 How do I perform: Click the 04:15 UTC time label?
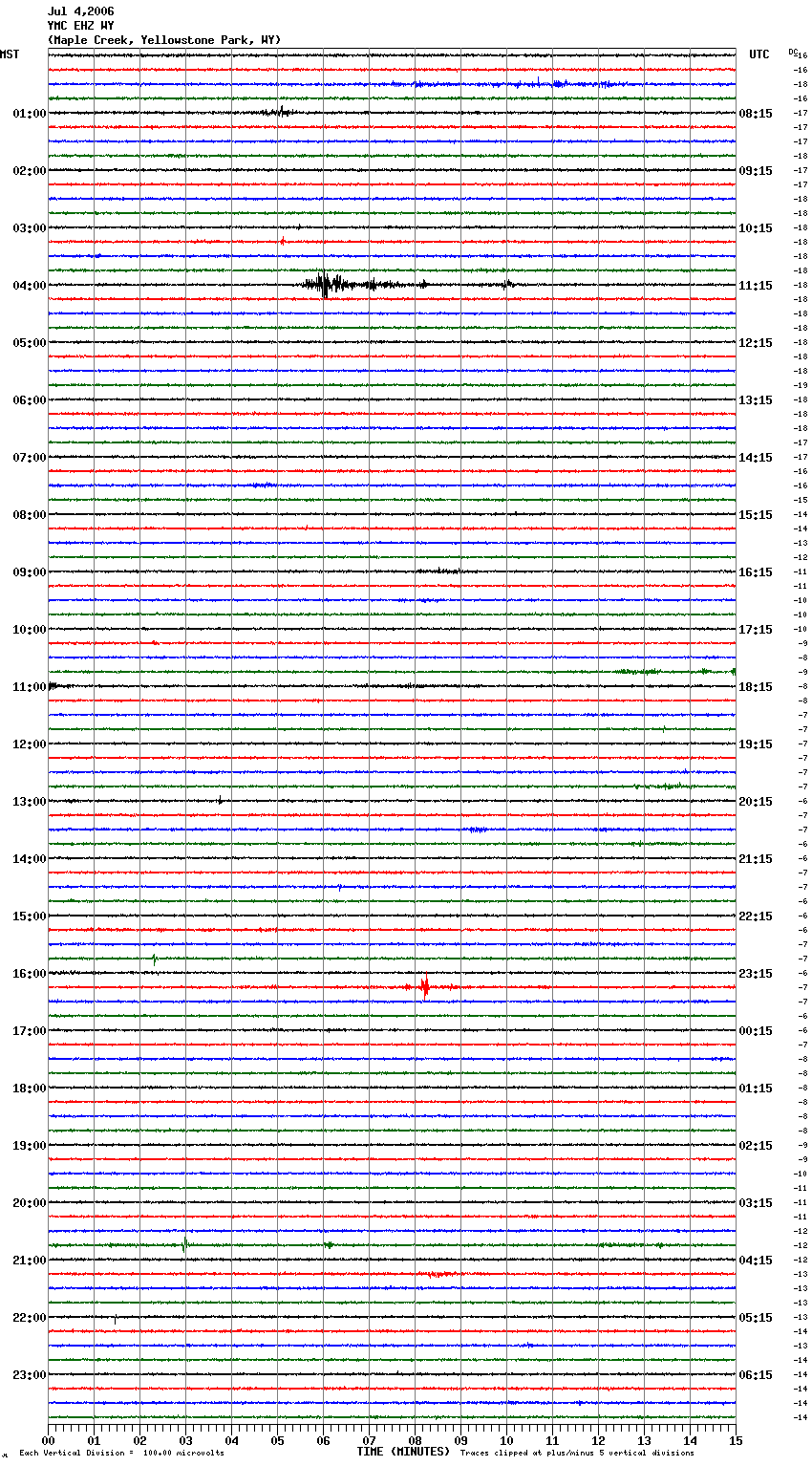756,1261
